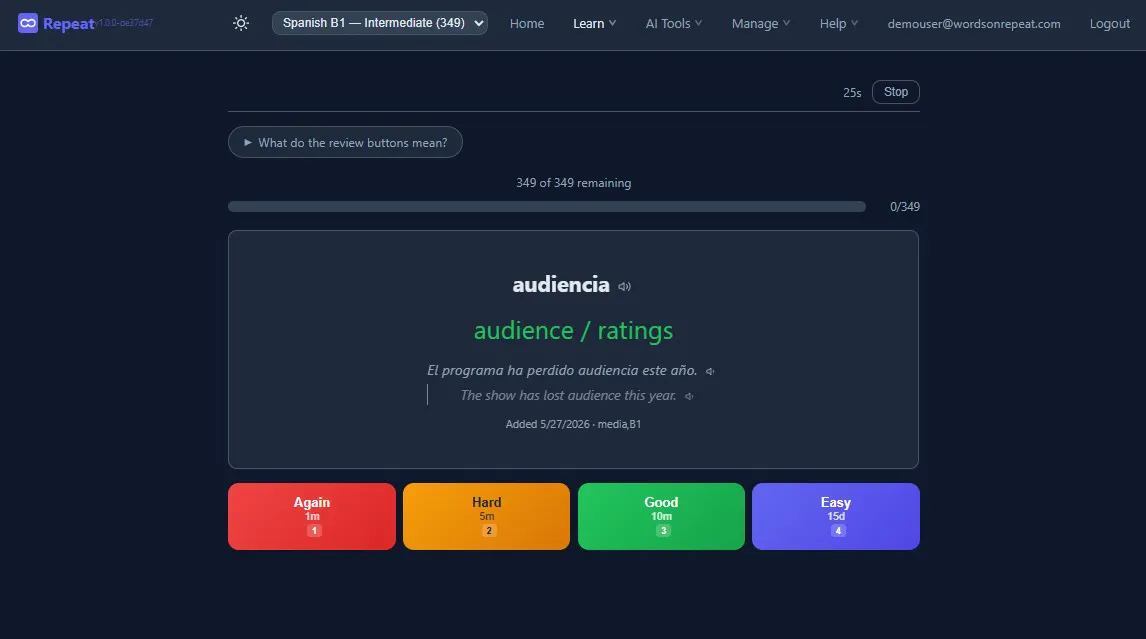Open the AI Tools menu
This screenshot has width=1146, height=639.
coord(674,23)
